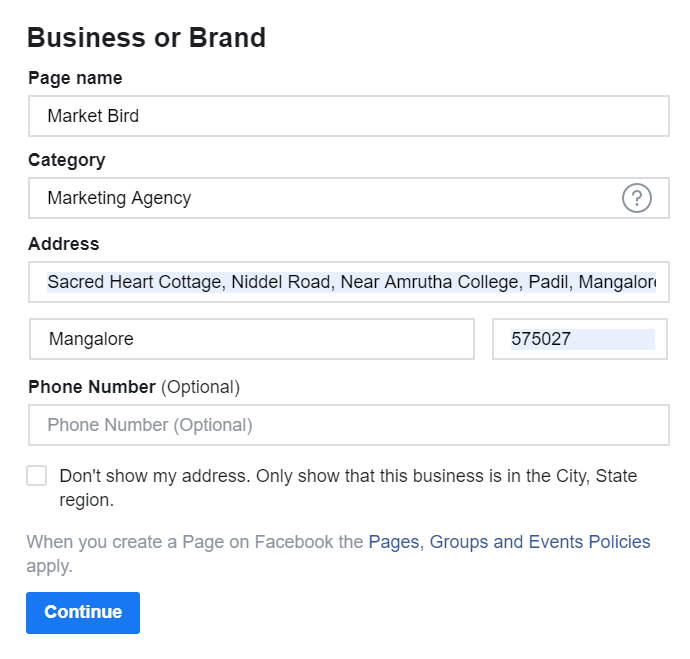Screen dimensions: 690x659
Task: Click the bold Phone Number label text
Action: (92, 387)
